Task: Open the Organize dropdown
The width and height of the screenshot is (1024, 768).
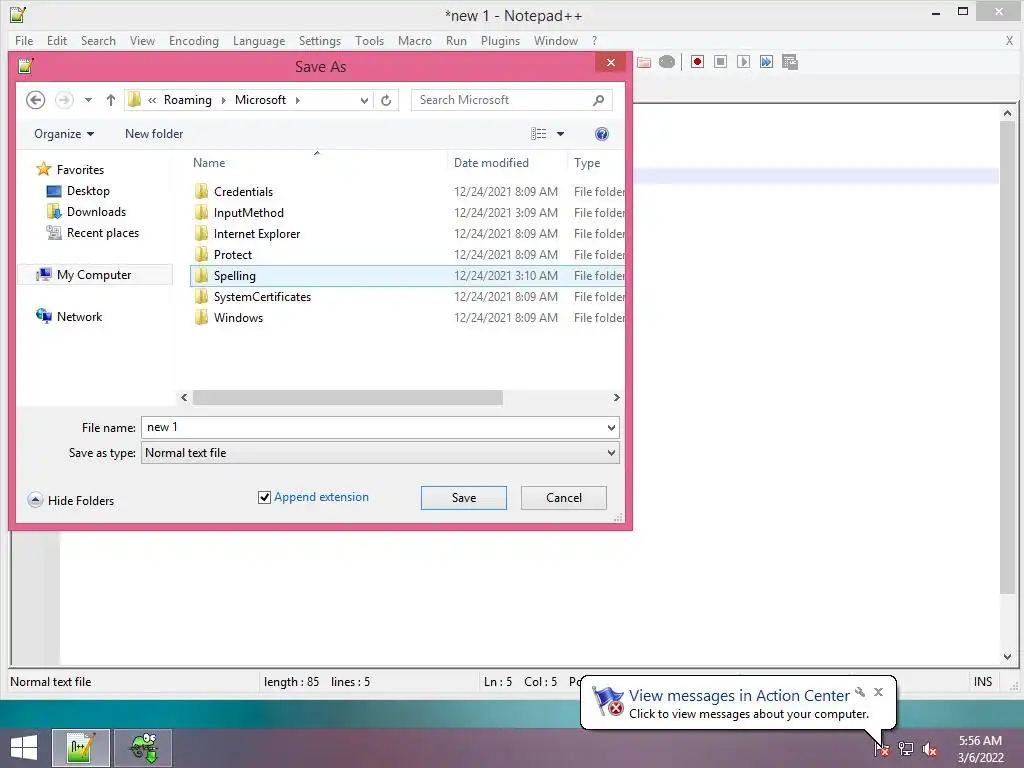Action: [64, 134]
